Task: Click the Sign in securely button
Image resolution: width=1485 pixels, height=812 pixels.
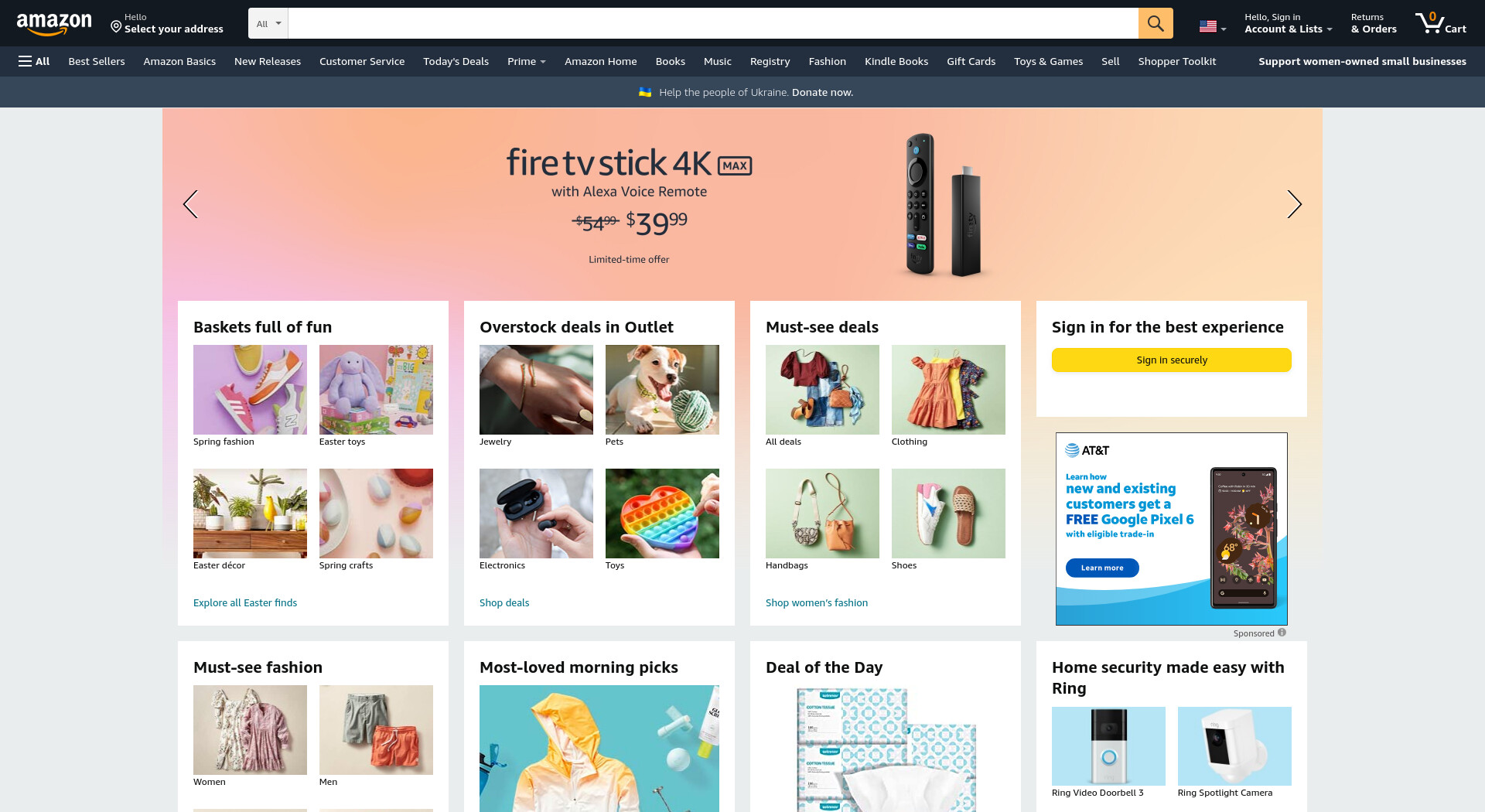Action: [1171, 360]
